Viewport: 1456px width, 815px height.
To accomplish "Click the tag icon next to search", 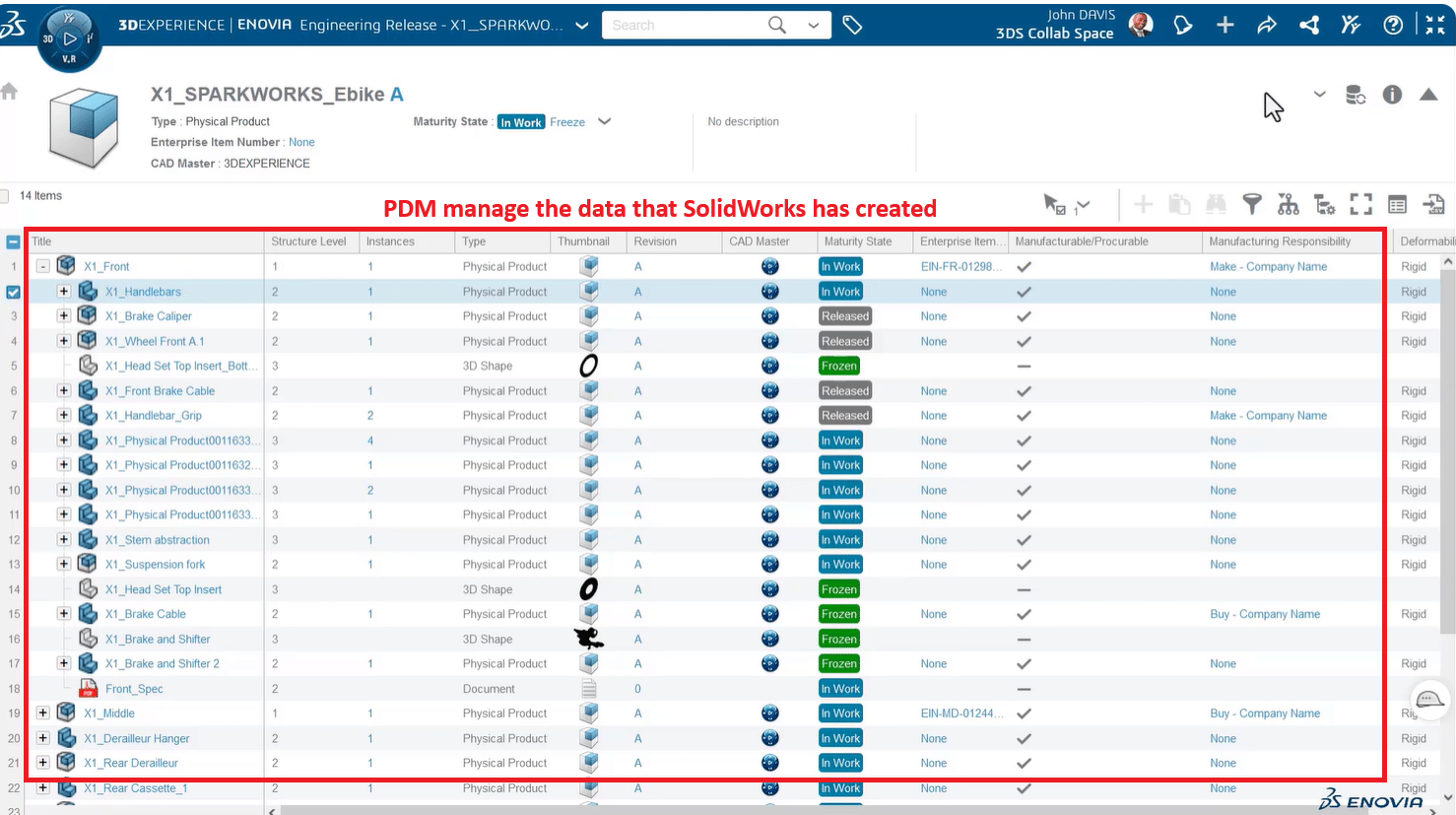I will pyautogui.click(x=853, y=26).
